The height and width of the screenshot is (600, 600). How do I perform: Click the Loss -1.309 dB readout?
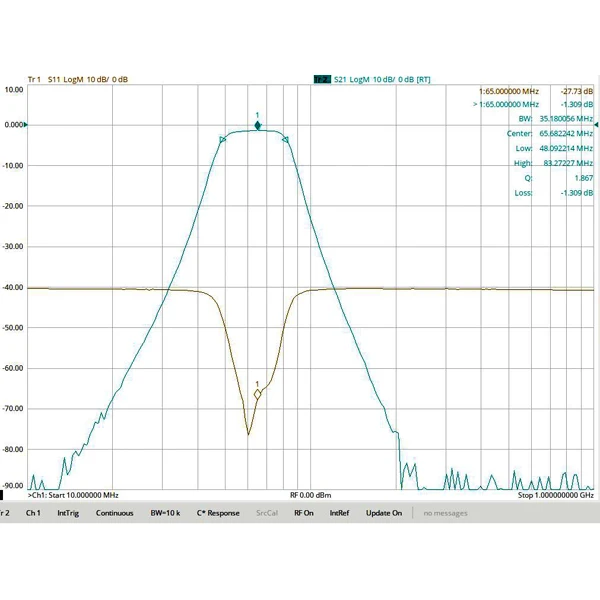(x=554, y=193)
